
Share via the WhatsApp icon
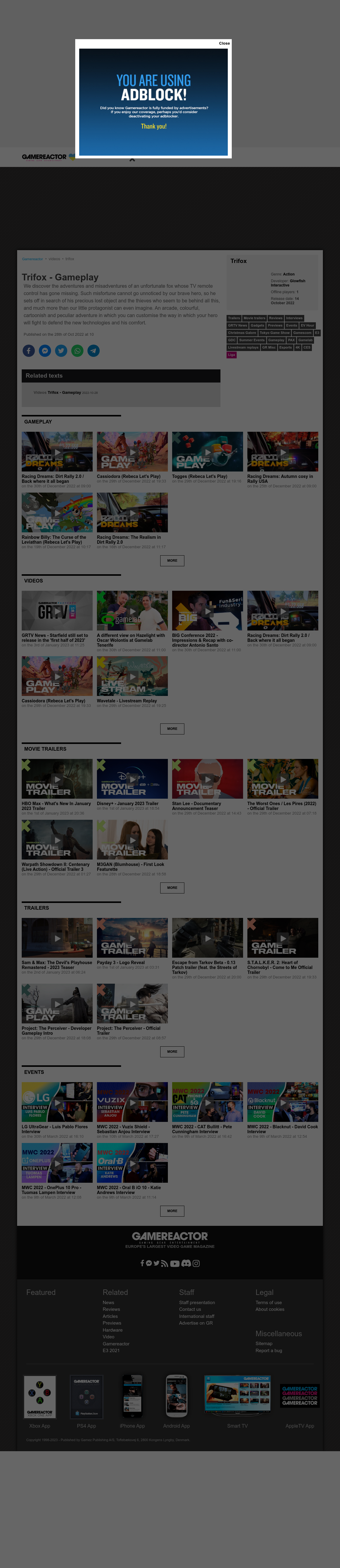[x=77, y=351]
